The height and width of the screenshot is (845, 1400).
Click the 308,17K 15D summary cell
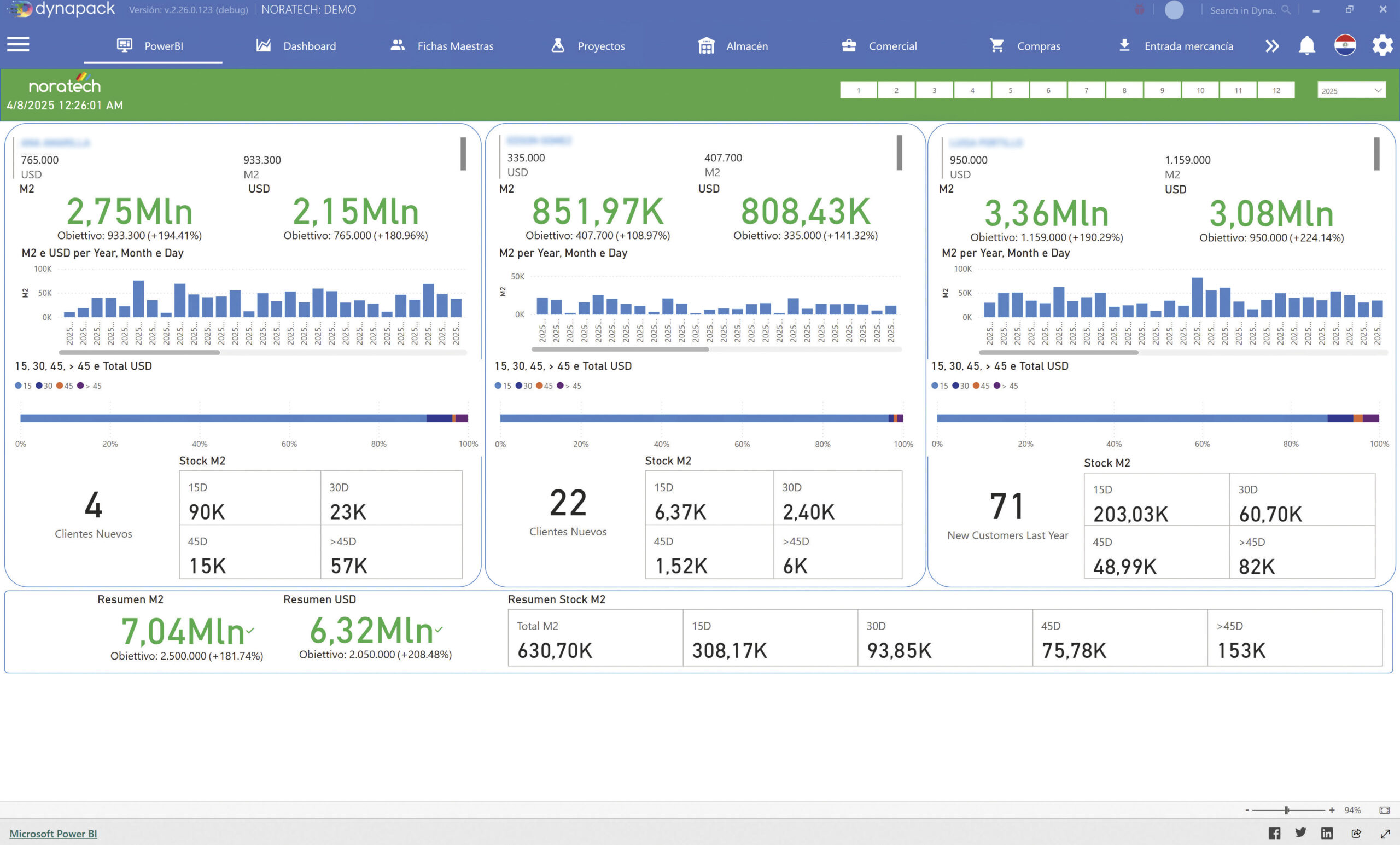771,638
